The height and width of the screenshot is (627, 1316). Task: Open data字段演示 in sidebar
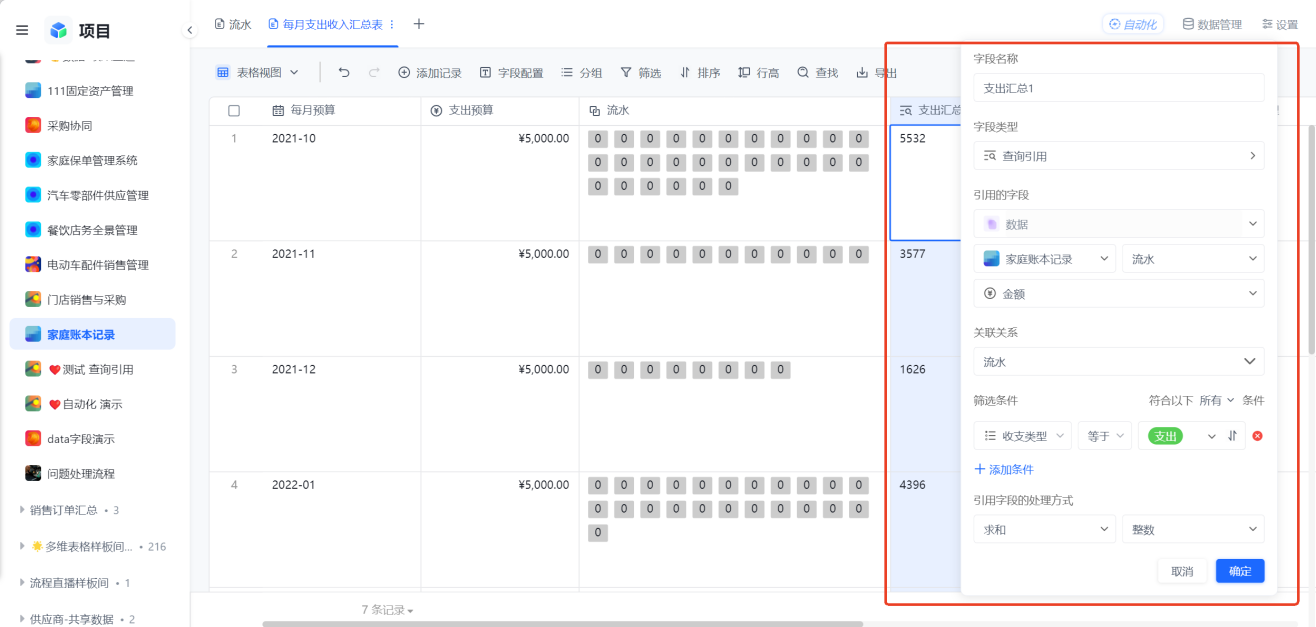coord(92,438)
